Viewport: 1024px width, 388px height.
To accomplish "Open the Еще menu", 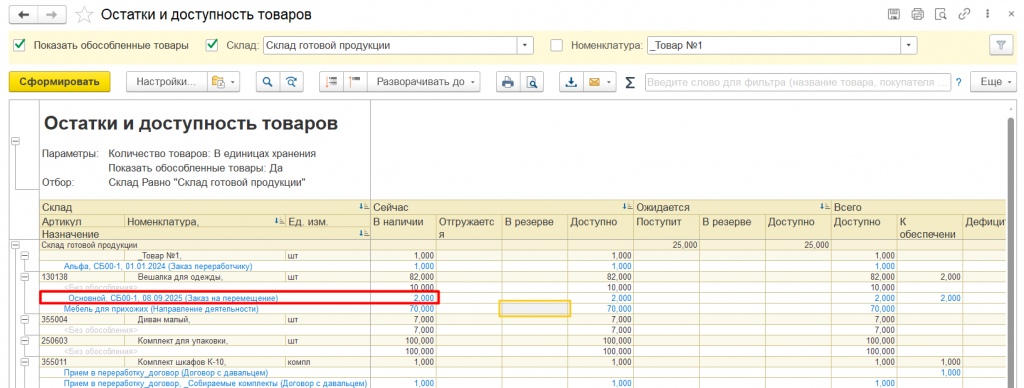I will (993, 82).
